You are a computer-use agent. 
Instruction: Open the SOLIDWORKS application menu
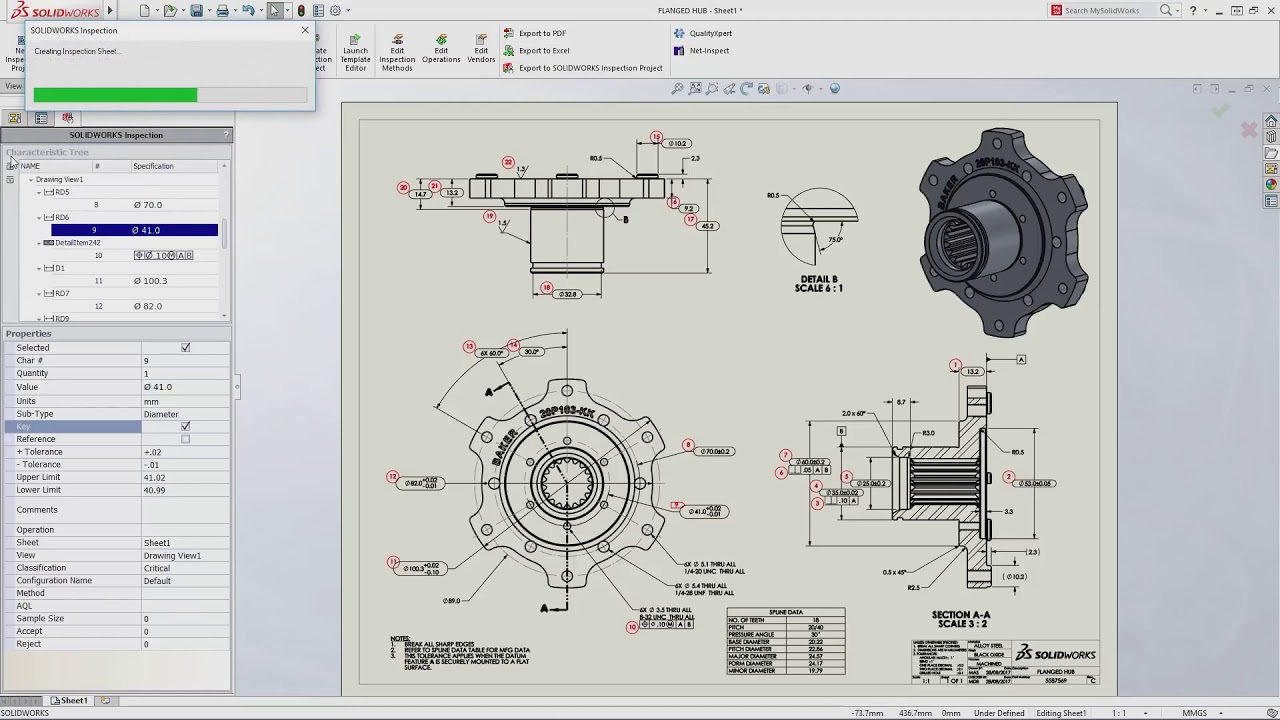55,10
